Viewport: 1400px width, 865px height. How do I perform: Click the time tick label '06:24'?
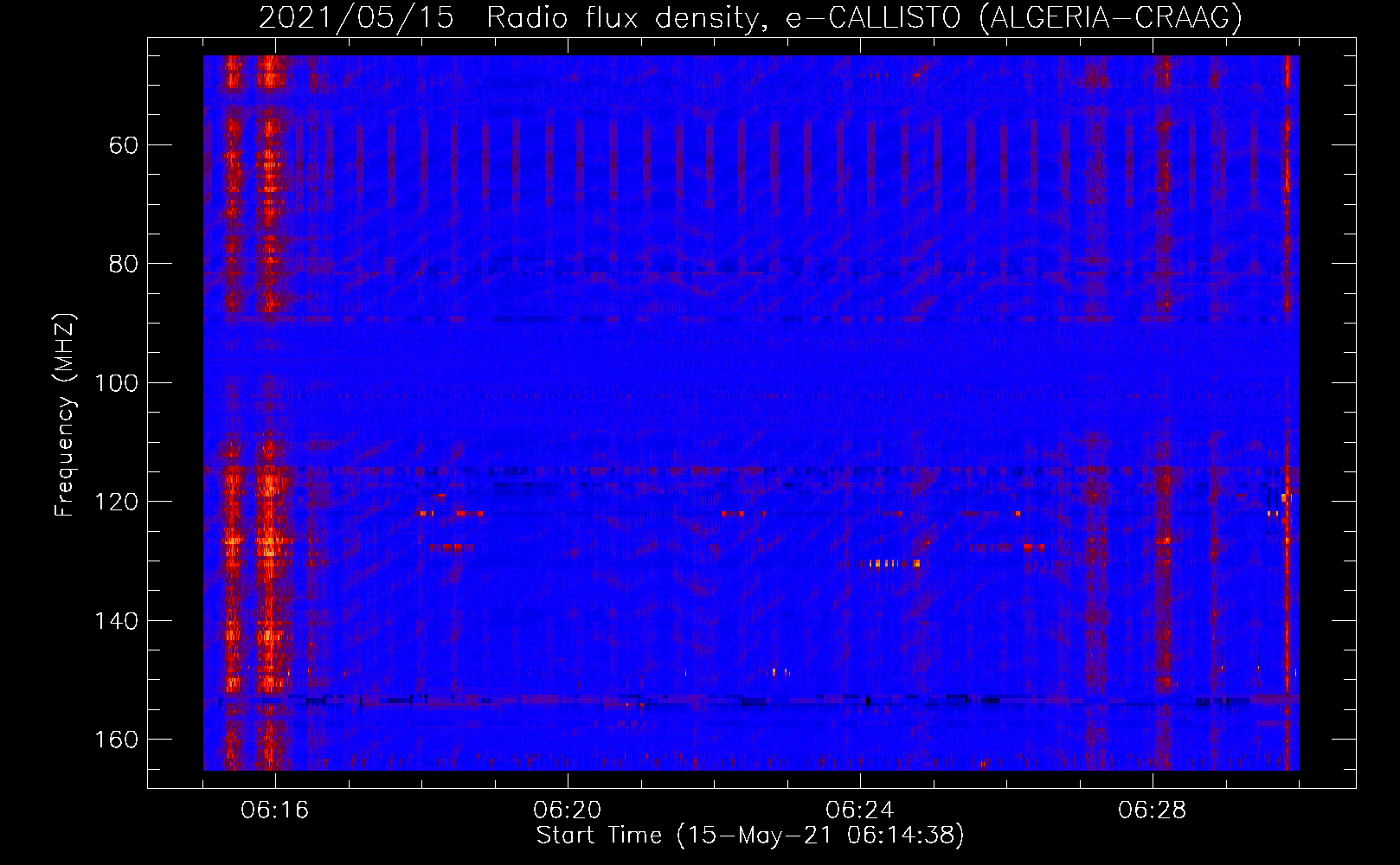click(860, 811)
